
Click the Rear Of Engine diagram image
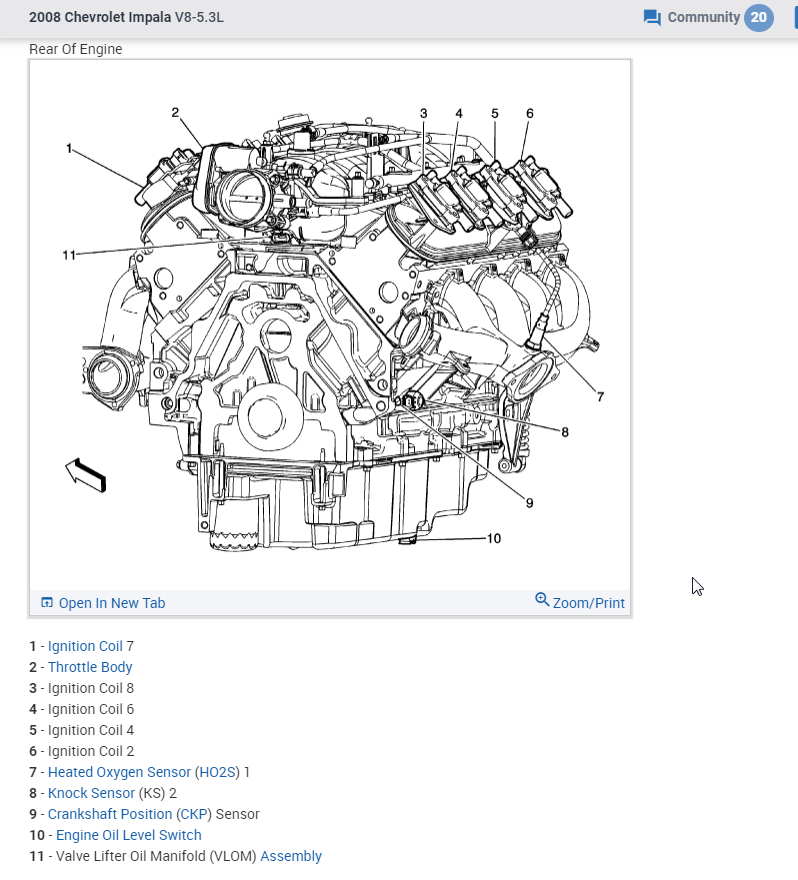[330, 326]
